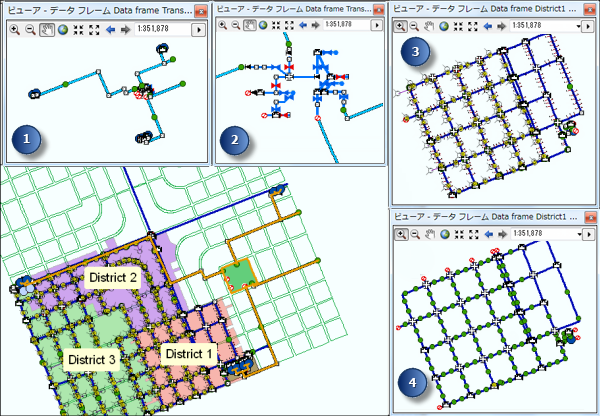600x416 pixels.
Task: Go back to previous extent in top-middle viewer
Action: [x=303, y=25]
